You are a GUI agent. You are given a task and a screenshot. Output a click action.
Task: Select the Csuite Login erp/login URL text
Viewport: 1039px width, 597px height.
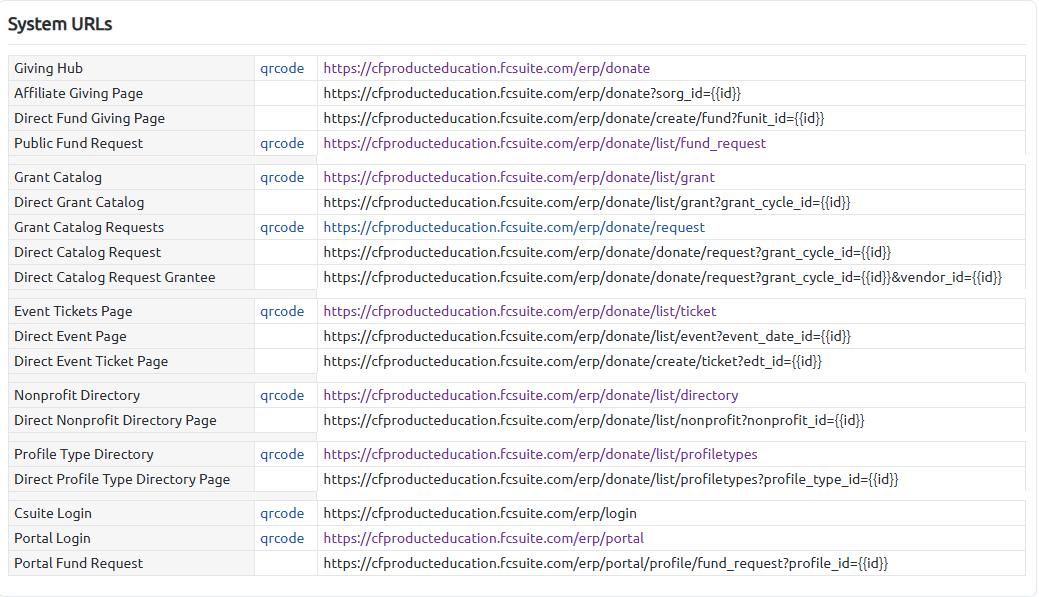[x=480, y=513]
